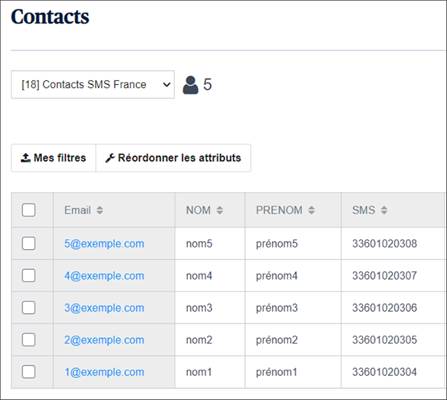Click the upload icon in Mes filtres
Image resolution: width=447 pixels, height=400 pixels.
(x=26, y=158)
